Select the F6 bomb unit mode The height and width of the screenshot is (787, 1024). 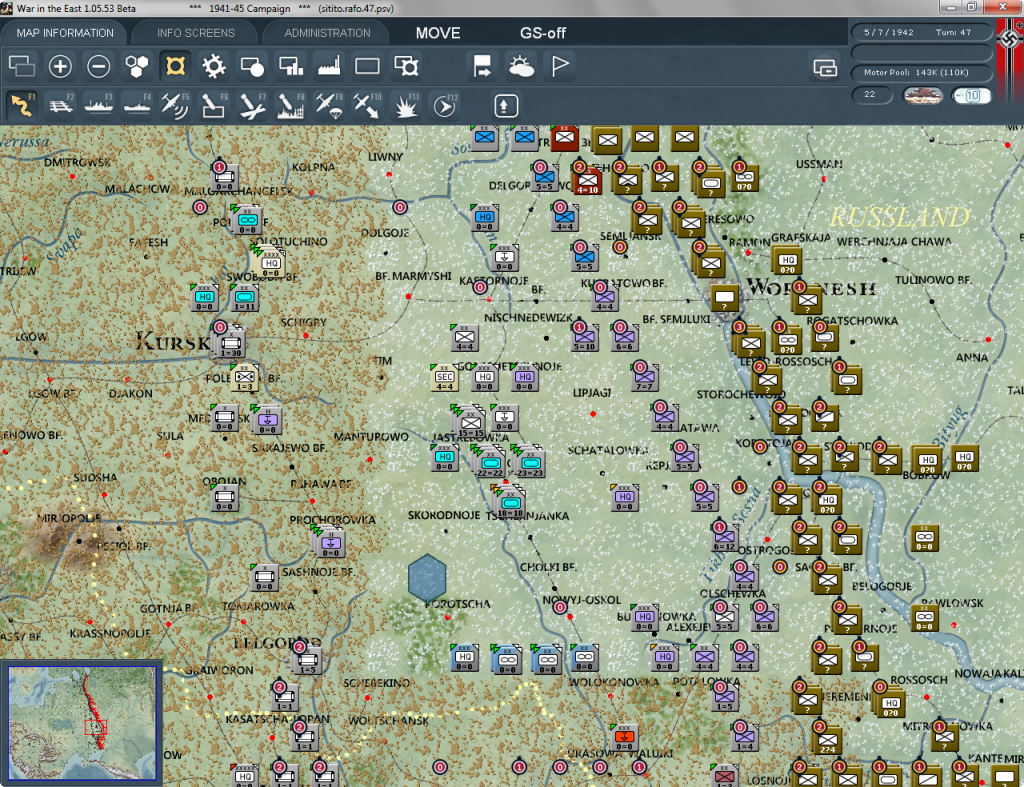tap(214, 106)
